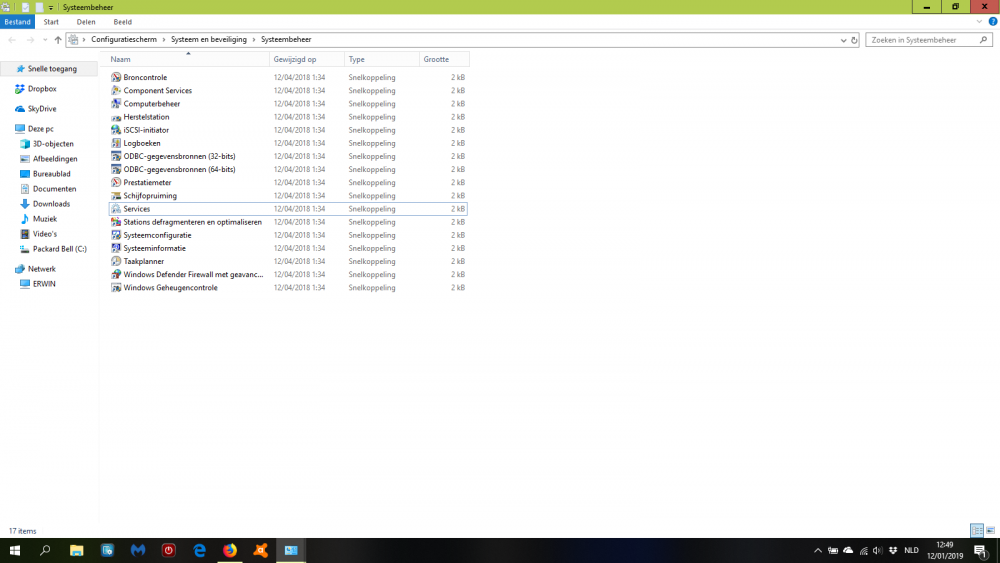
Task: Go up one folder level with arrow
Action: tap(58, 40)
